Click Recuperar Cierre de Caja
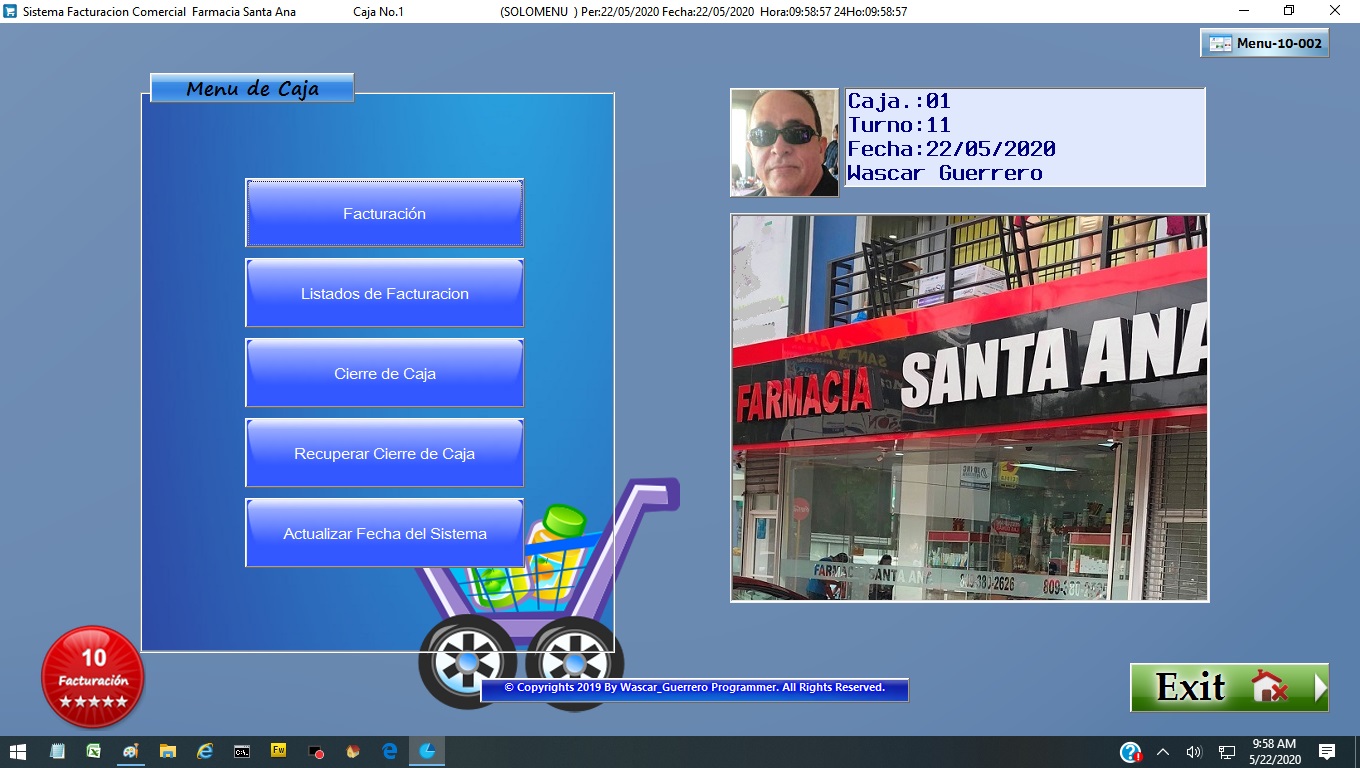The height and width of the screenshot is (768, 1360). [384, 453]
